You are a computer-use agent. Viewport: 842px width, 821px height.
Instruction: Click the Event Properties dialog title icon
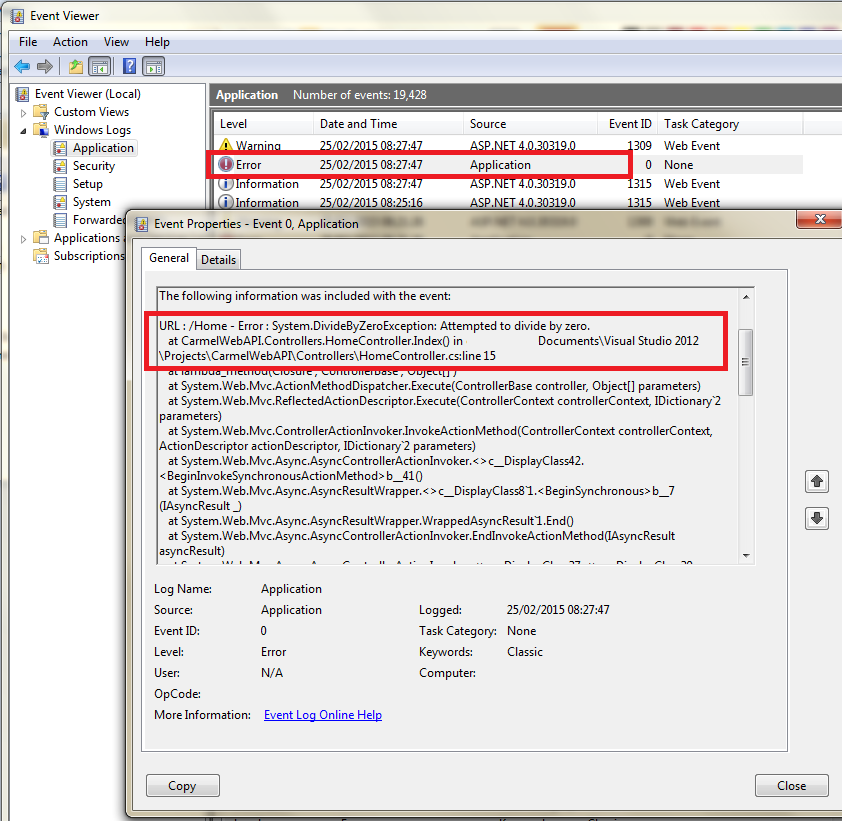(x=142, y=224)
